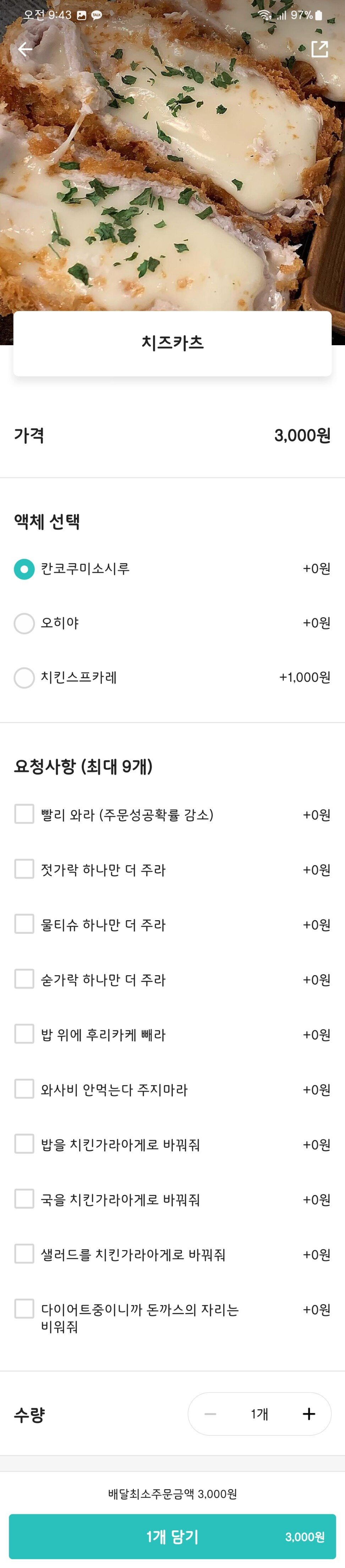This screenshot has height=1568, width=345.
Task: Select 국을 치킨가라아게로 바꿔줘 checkbox
Action: (24, 1199)
